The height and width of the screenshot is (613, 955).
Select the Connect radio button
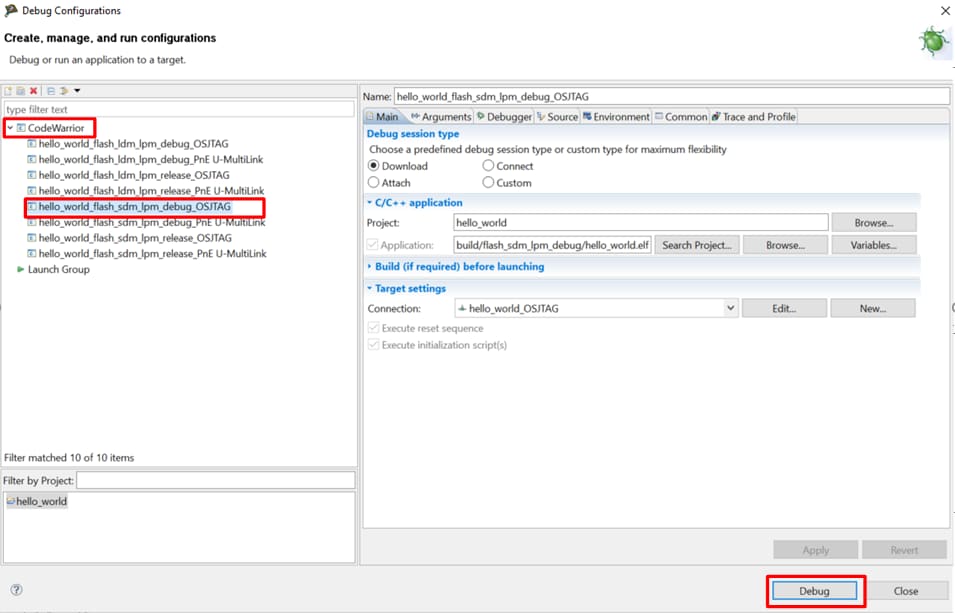pyautogui.click(x=488, y=166)
